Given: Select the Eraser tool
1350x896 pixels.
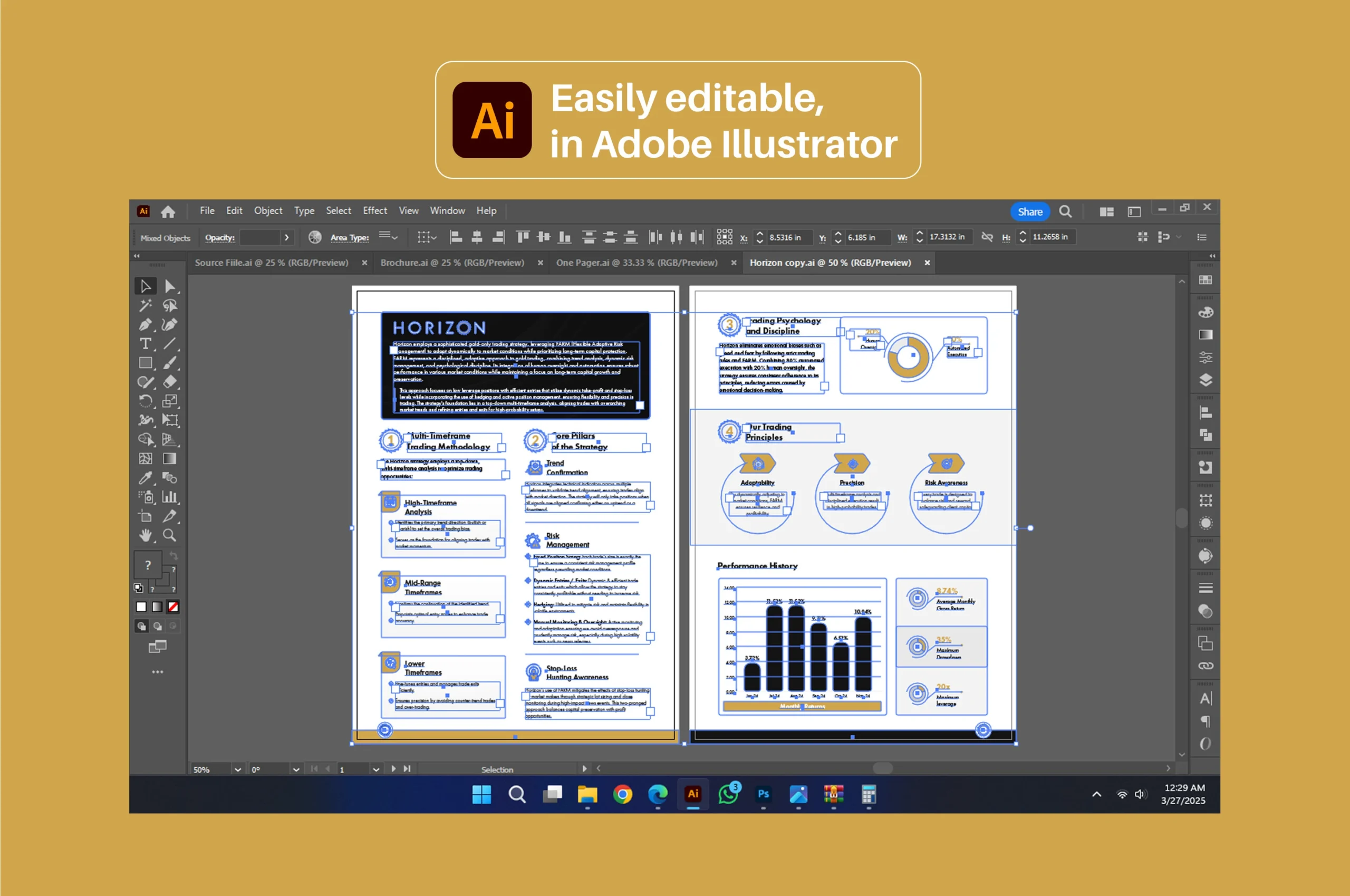Looking at the screenshot, I should 170,382.
